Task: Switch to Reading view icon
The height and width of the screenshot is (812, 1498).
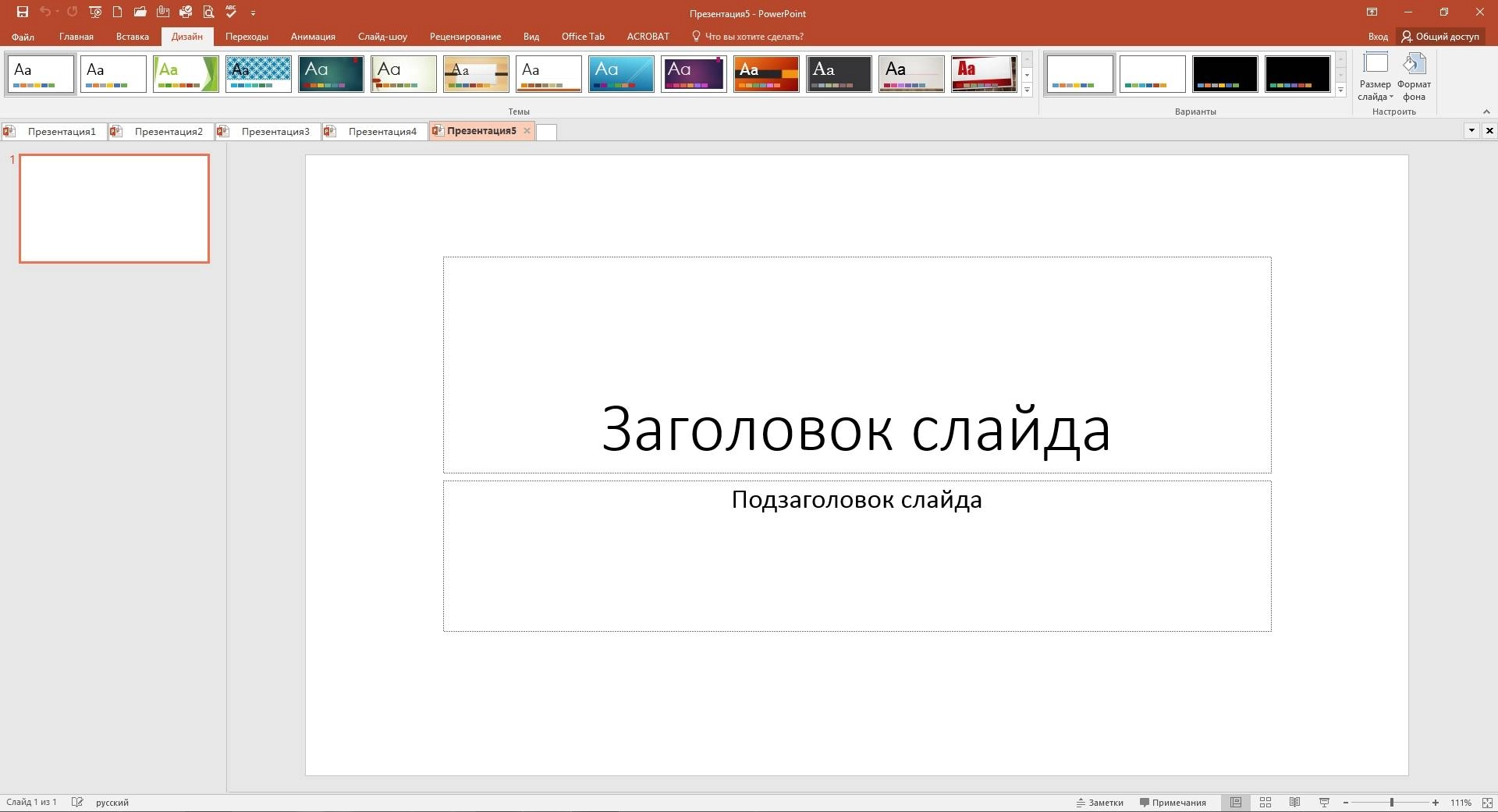Action: pyautogui.click(x=1295, y=802)
